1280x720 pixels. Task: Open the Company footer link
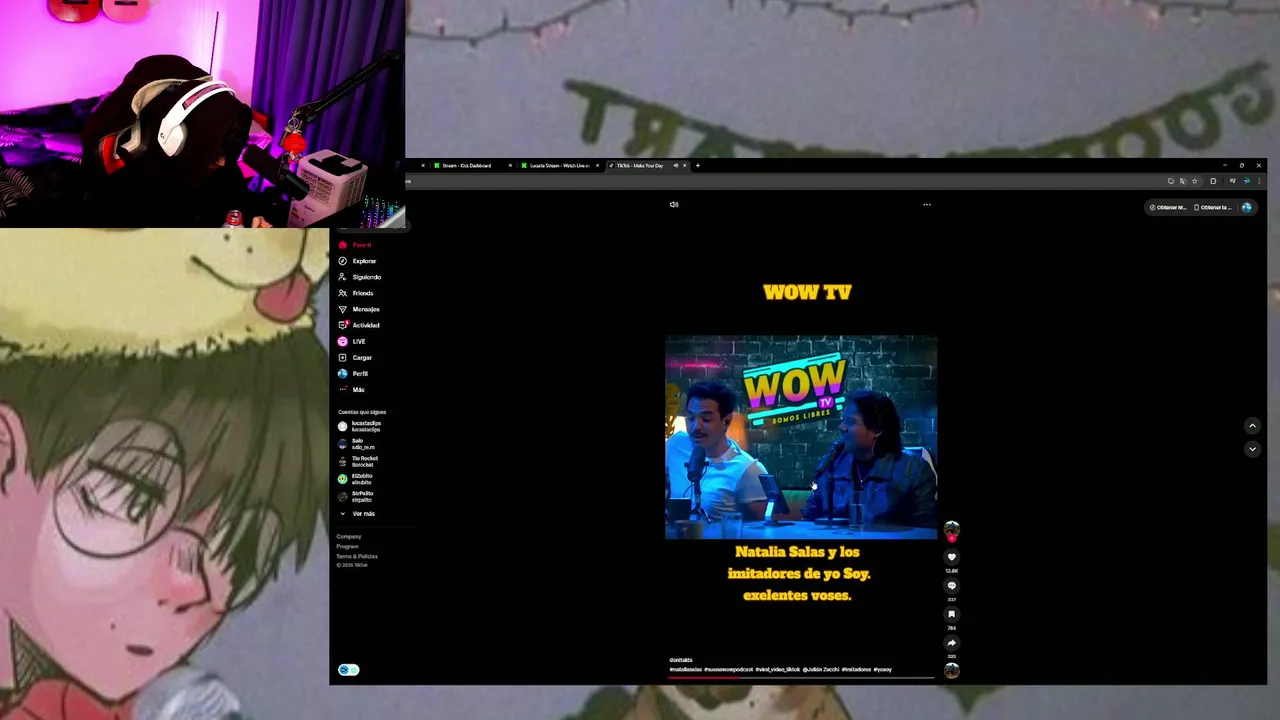[x=349, y=537]
